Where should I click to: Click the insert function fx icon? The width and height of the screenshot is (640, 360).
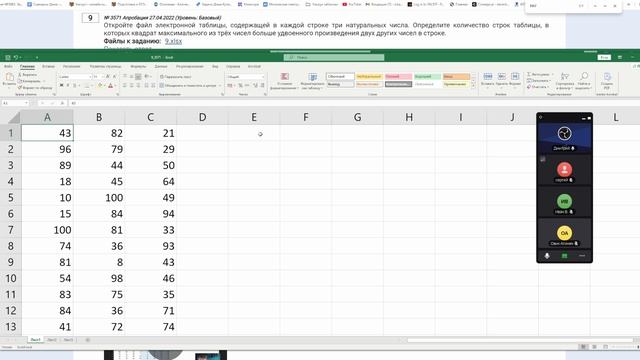coord(62,103)
